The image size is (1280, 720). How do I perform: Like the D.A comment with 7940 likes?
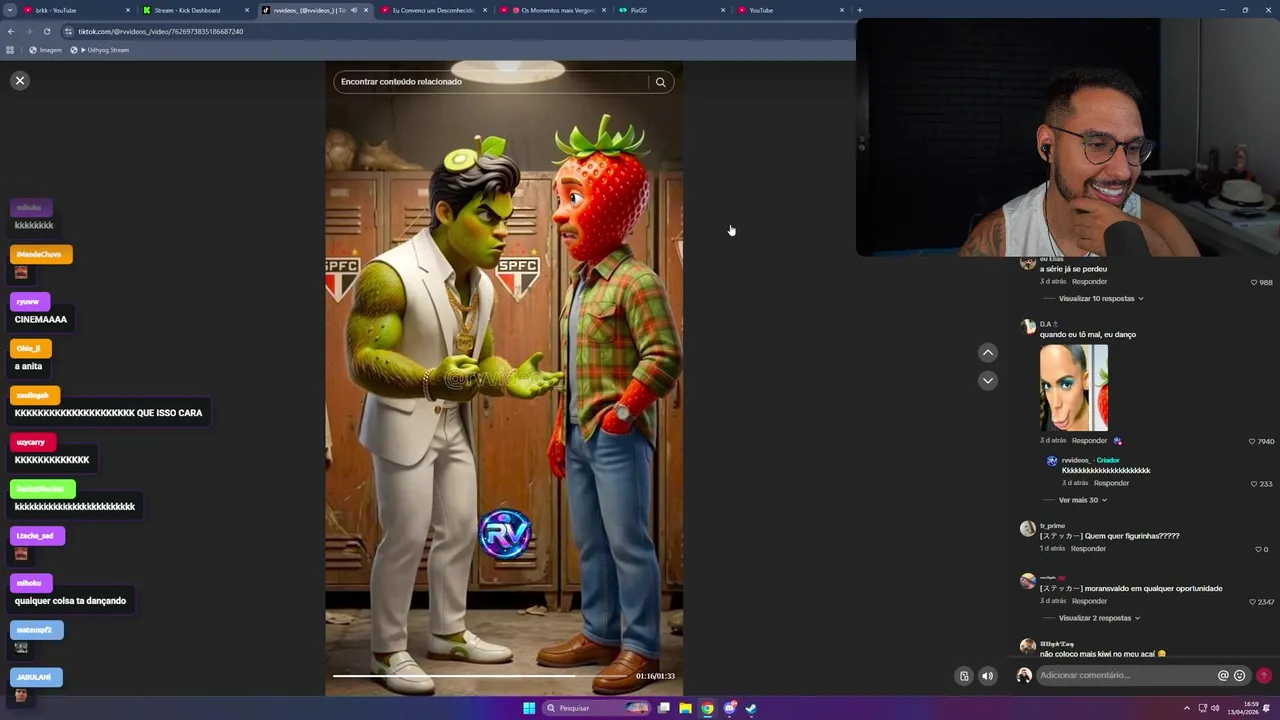(x=1252, y=441)
